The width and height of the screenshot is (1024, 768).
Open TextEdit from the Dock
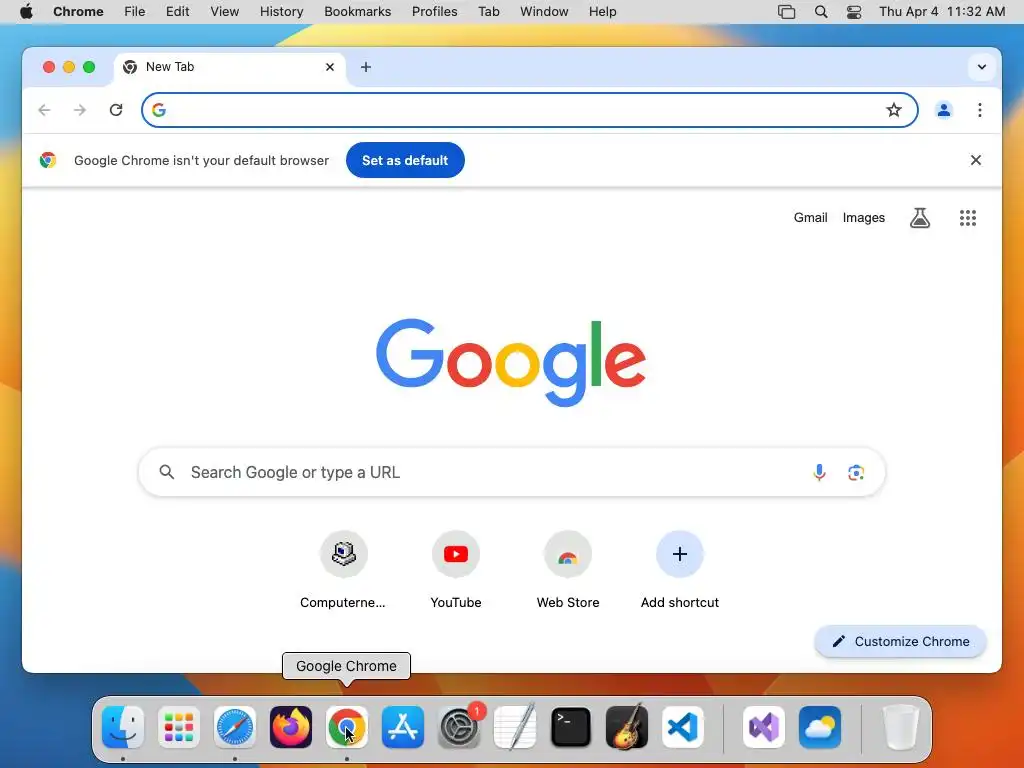pyautogui.click(x=515, y=727)
